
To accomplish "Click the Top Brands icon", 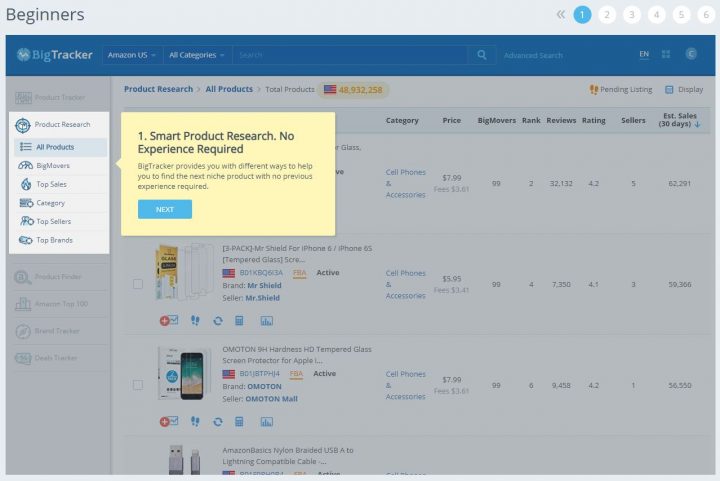I will point(26,240).
